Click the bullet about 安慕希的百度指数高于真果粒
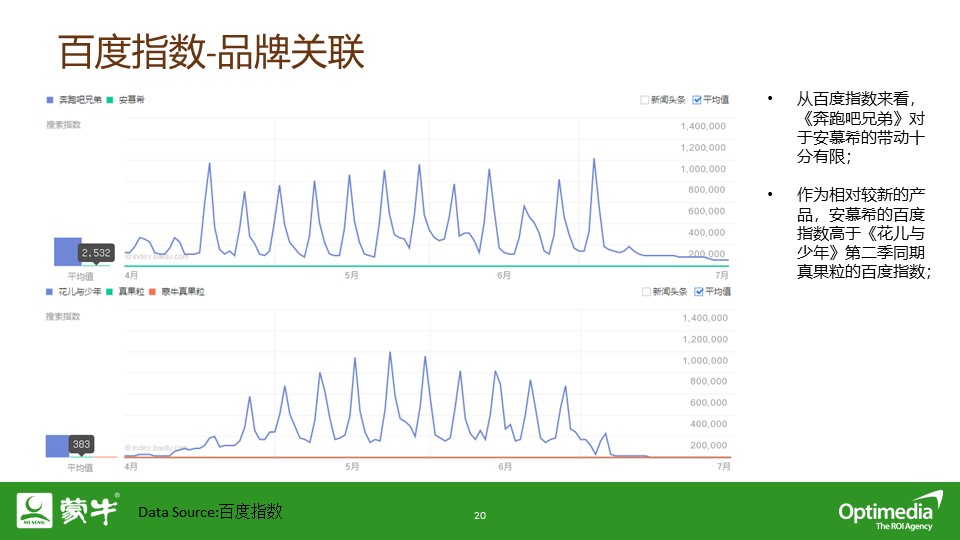The image size is (960, 540). [x=863, y=233]
